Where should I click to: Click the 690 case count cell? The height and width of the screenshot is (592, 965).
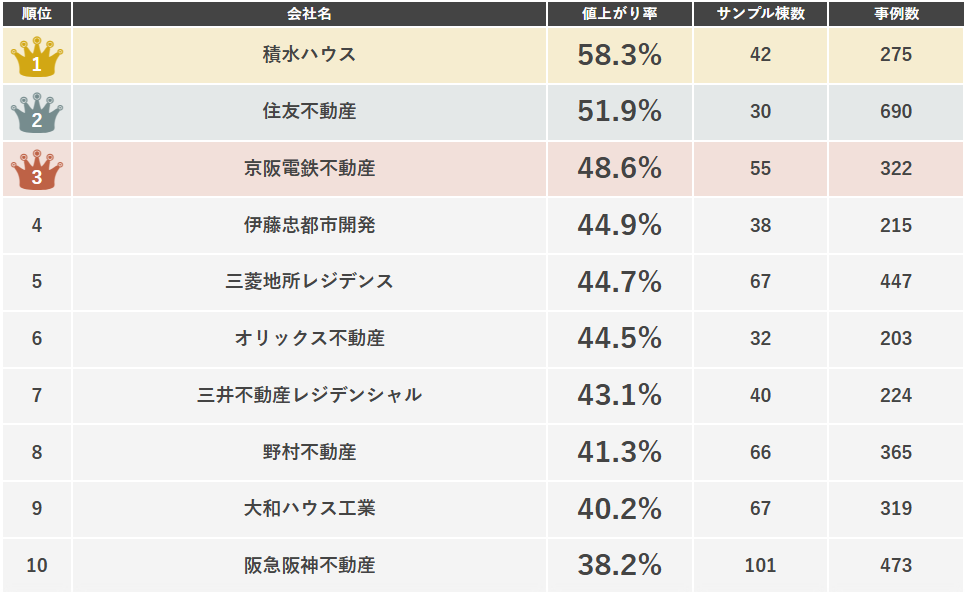click(x=896, y=111)
